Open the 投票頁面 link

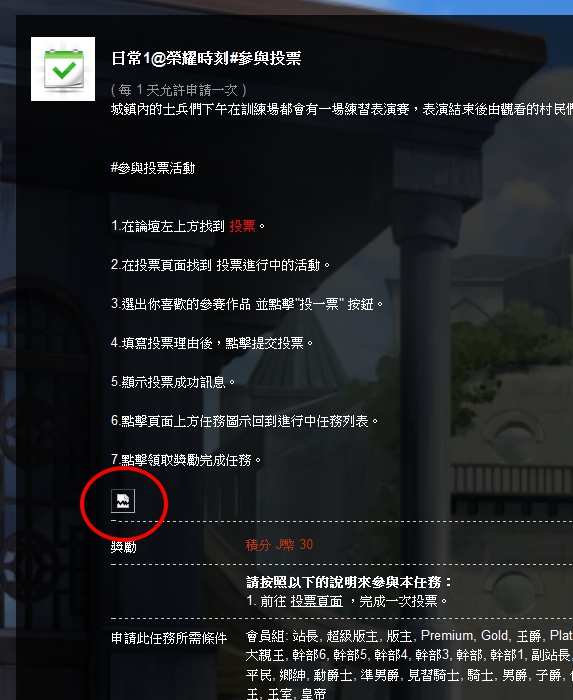[x=316, y=601]
